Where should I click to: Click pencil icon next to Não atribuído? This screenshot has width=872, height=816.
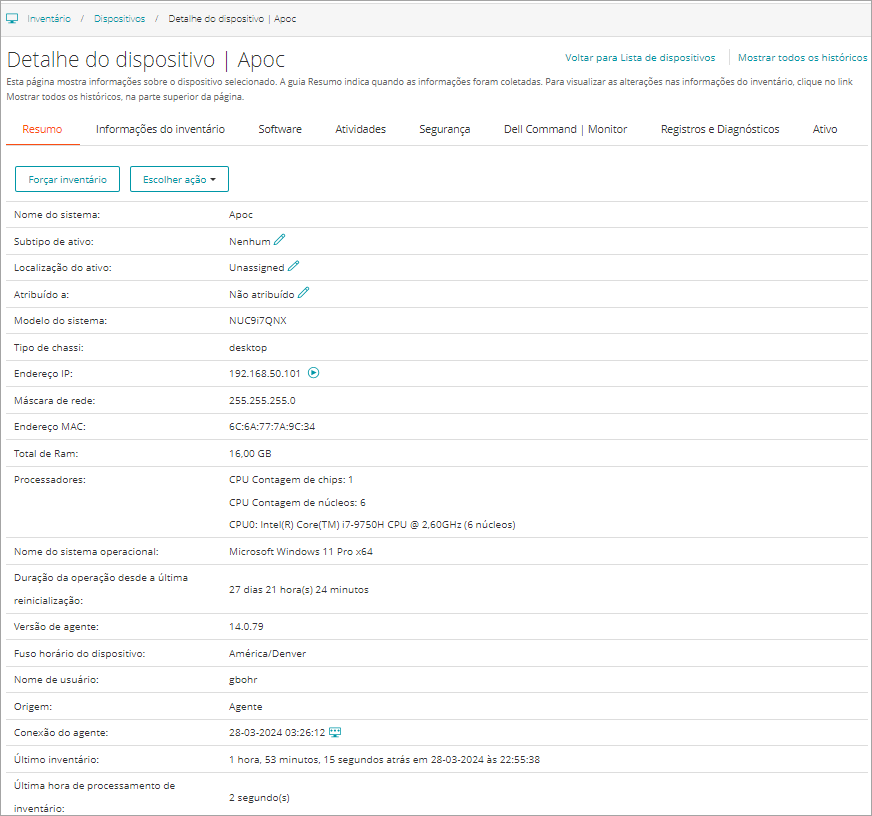304,293
